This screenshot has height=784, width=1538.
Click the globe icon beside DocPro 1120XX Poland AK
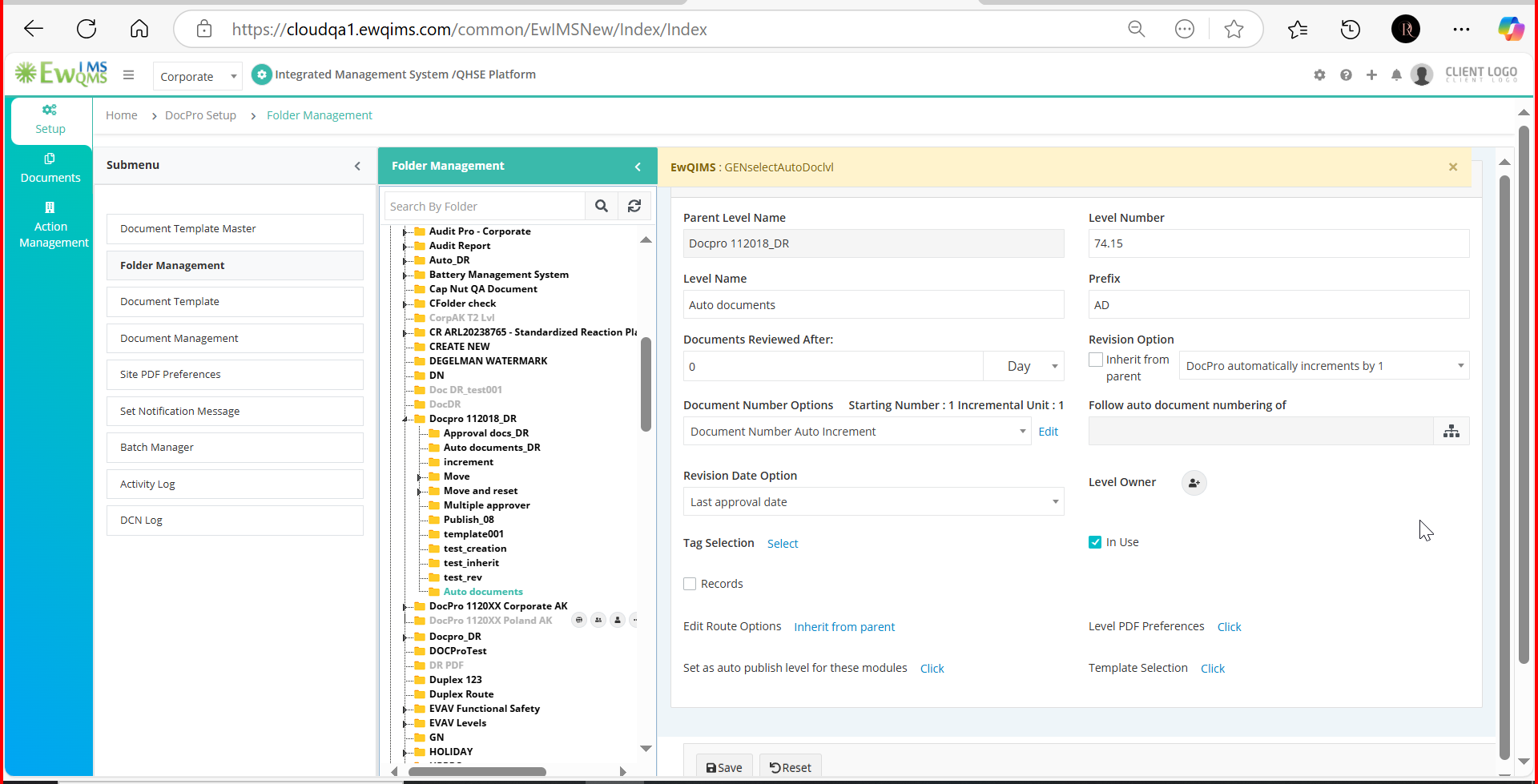click(579, 620)
